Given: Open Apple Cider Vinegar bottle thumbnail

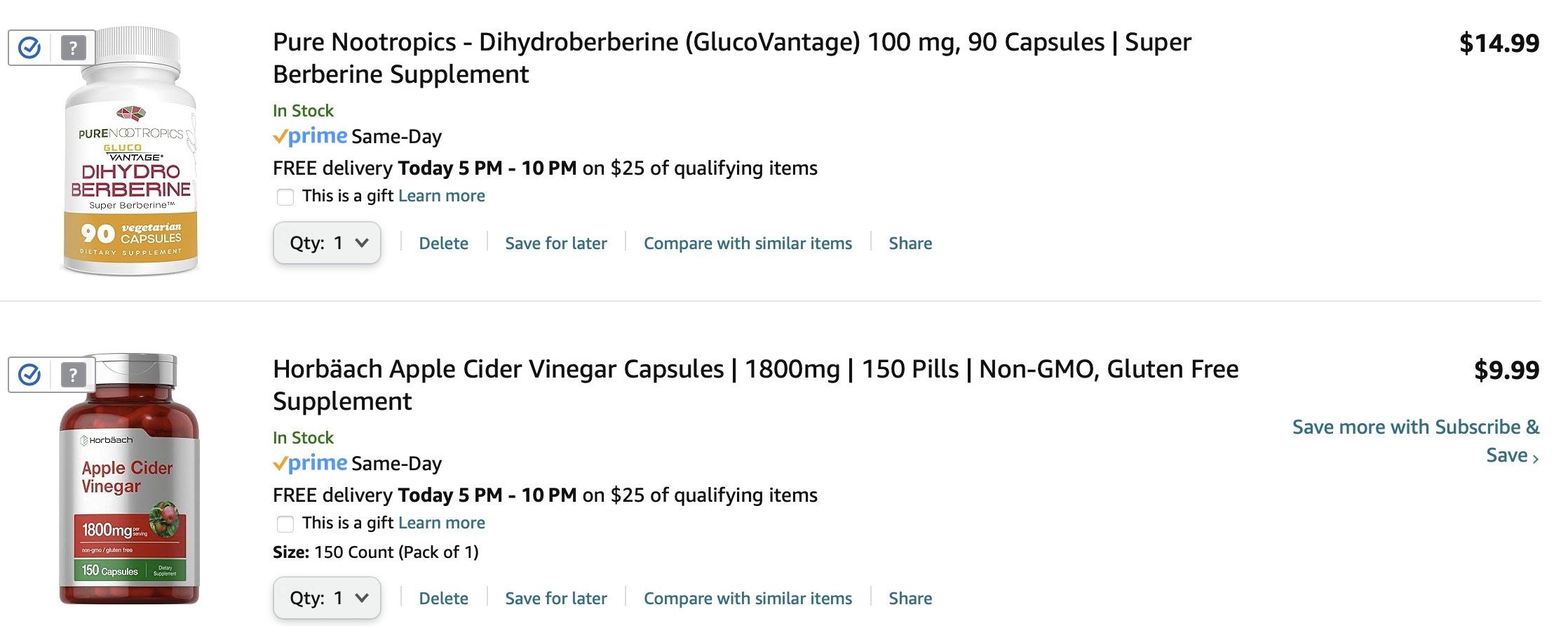Looking at the screenshot, I should click(129, 479).
